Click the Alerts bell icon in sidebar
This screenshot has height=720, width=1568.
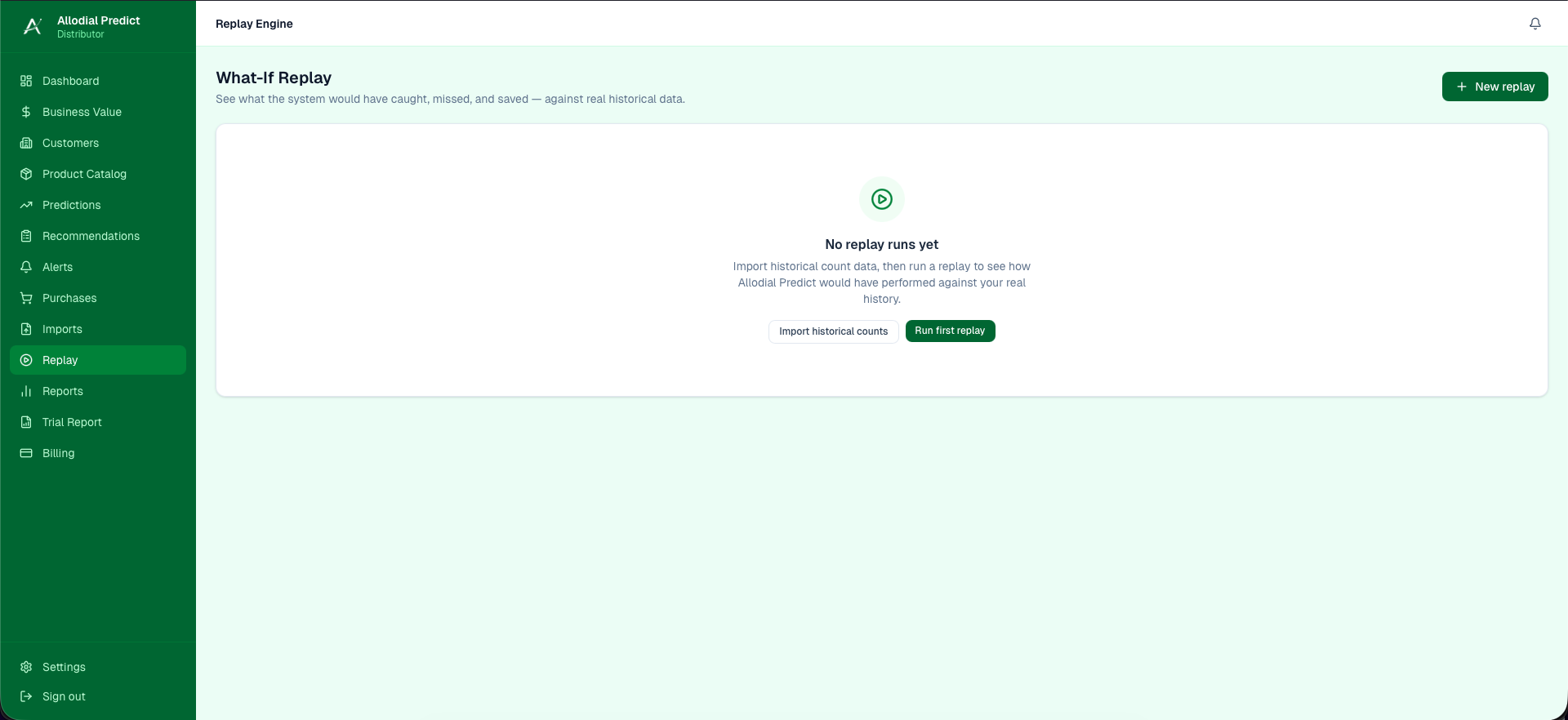[26, 267]
